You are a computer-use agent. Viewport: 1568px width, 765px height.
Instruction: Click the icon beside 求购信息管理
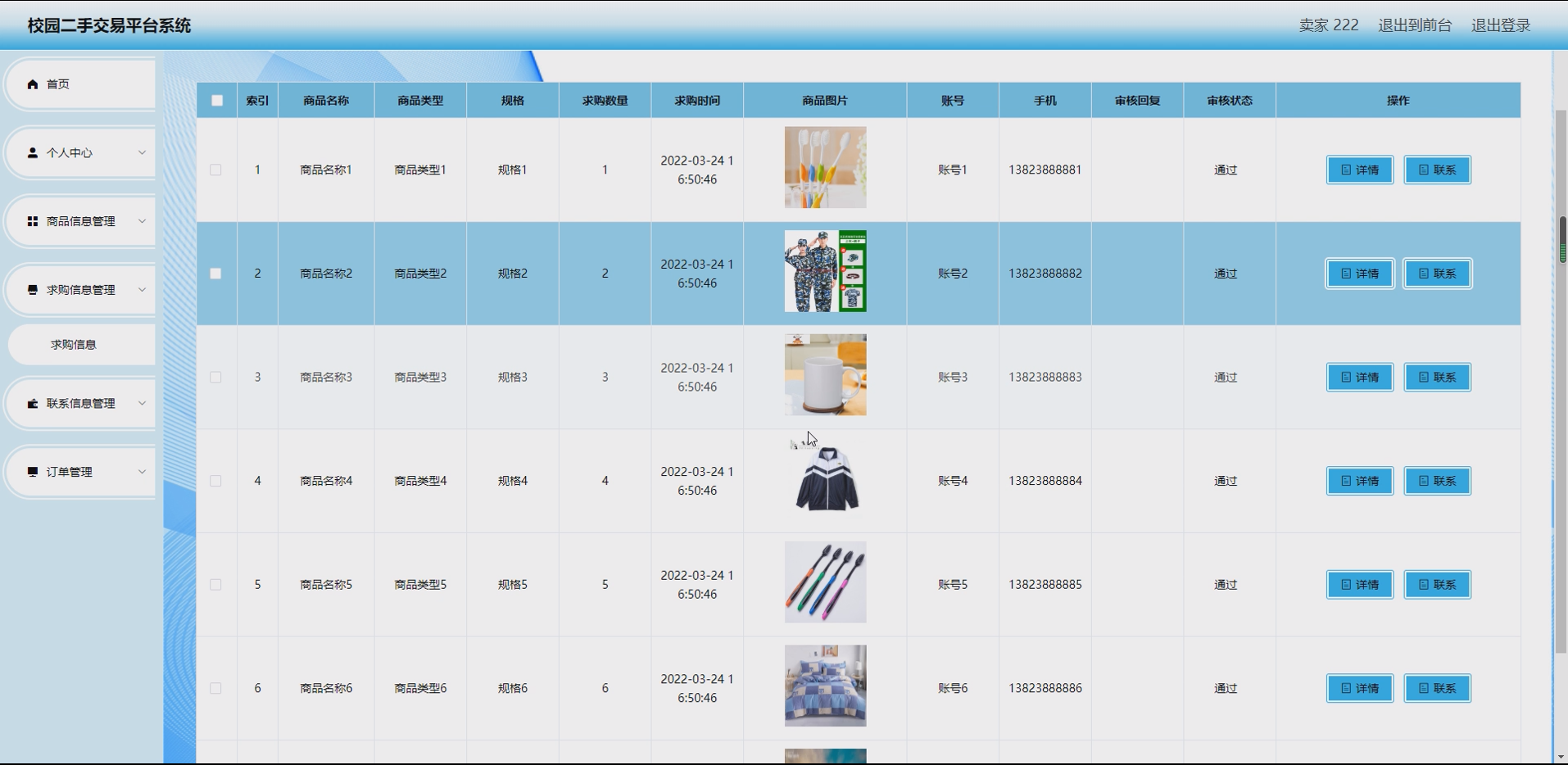tap(33, 290)
